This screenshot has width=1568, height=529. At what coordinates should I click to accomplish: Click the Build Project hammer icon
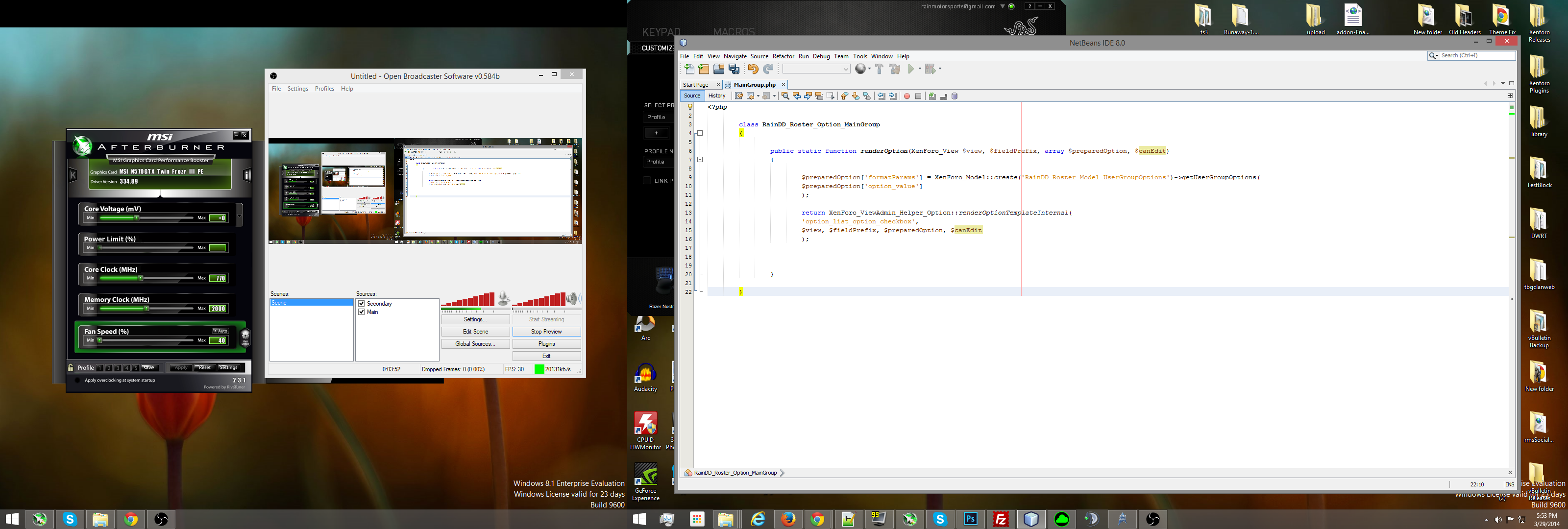879,70
